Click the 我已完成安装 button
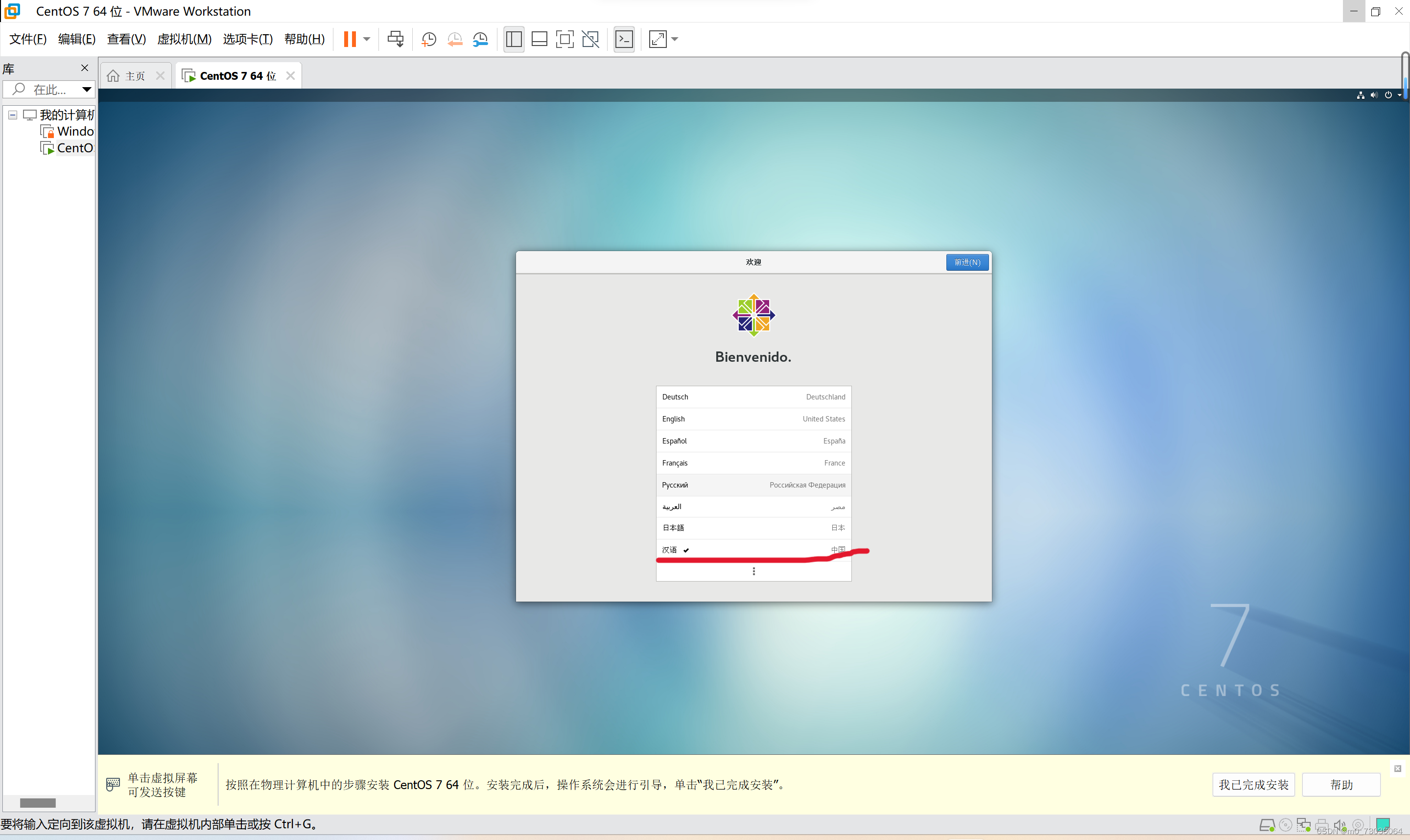 click(1253, 785)
